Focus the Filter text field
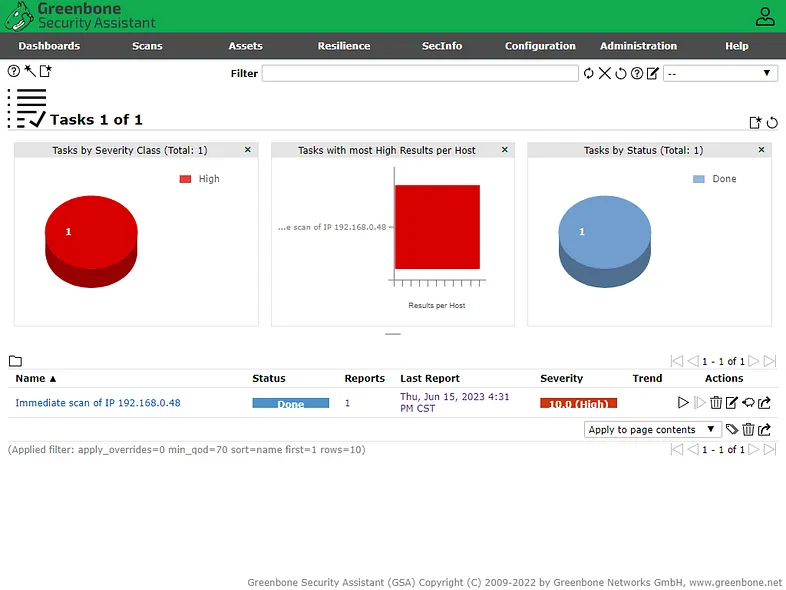Image resolution: width=786 pixels, height=590 pixels. (420, 74)
